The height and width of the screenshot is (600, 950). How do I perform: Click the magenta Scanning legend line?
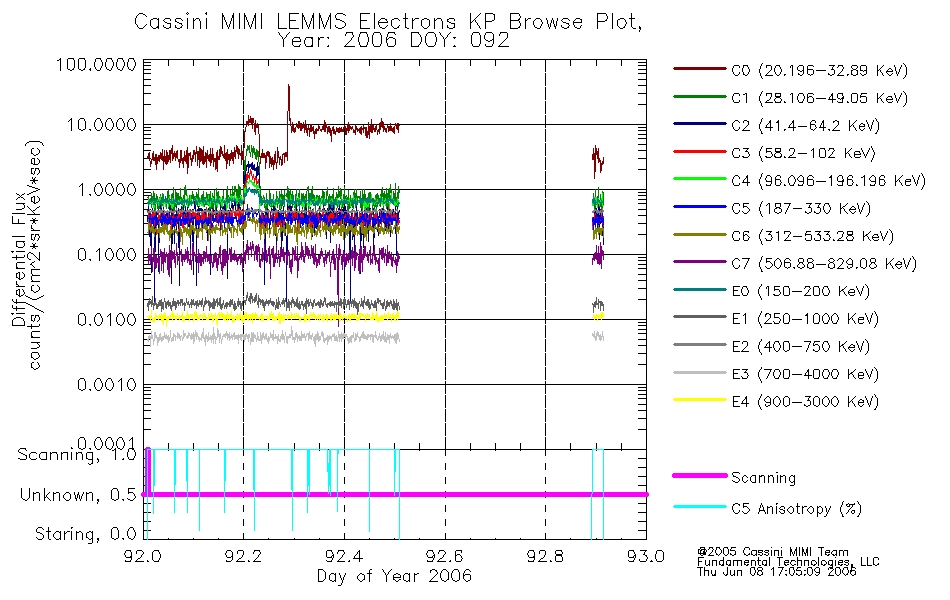[699, 476]
